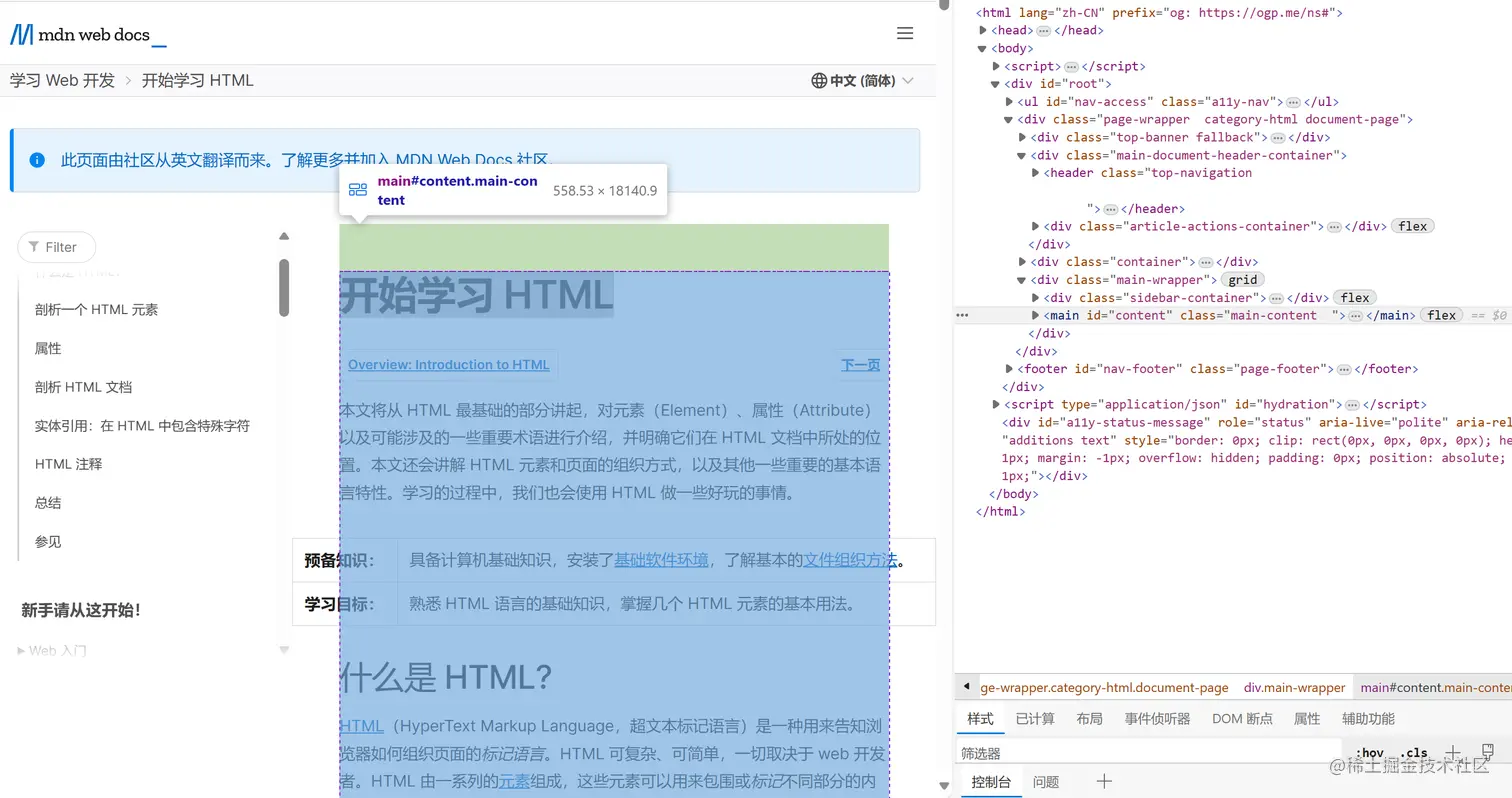1512x798 pixels.
Task: Open the 文件组织方法 link
Action: click(x=850, y=560)
